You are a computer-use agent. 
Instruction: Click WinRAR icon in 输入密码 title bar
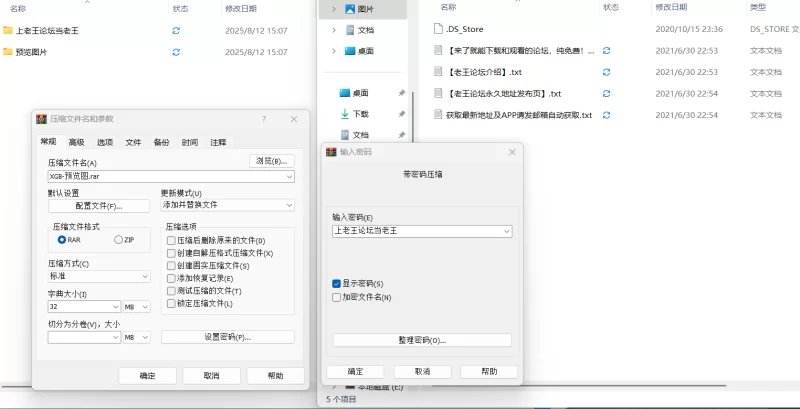[x=332, y=152]
